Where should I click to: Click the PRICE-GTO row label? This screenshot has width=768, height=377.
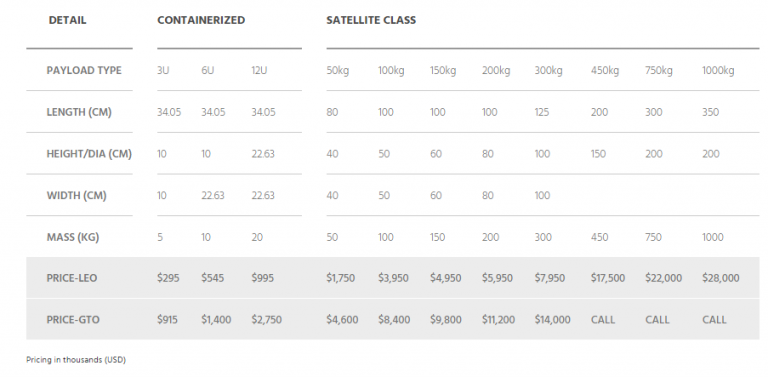pyautogui.click(x=73, y=320)
